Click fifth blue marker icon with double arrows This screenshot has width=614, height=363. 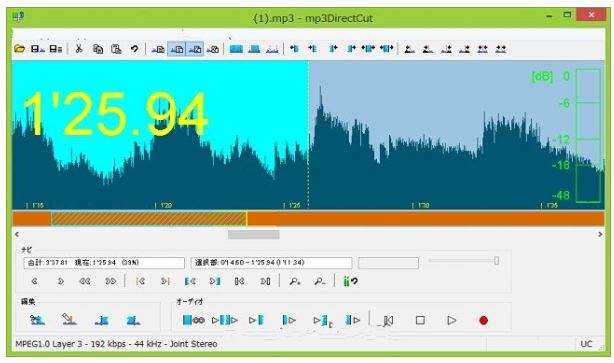click(x=368, y=49)
